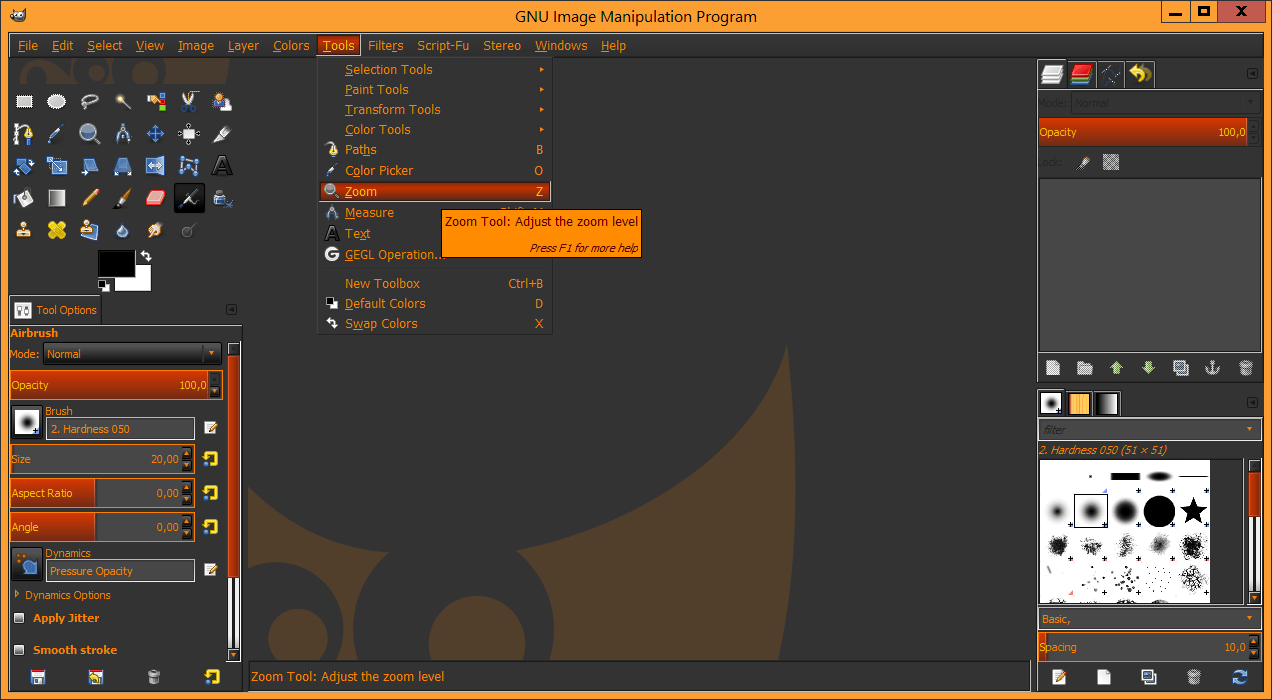This screenshot has width=1272, height=700.
Task: Select the Text tool letter A icon in toolbox
Action: click(x=222, y=166)
